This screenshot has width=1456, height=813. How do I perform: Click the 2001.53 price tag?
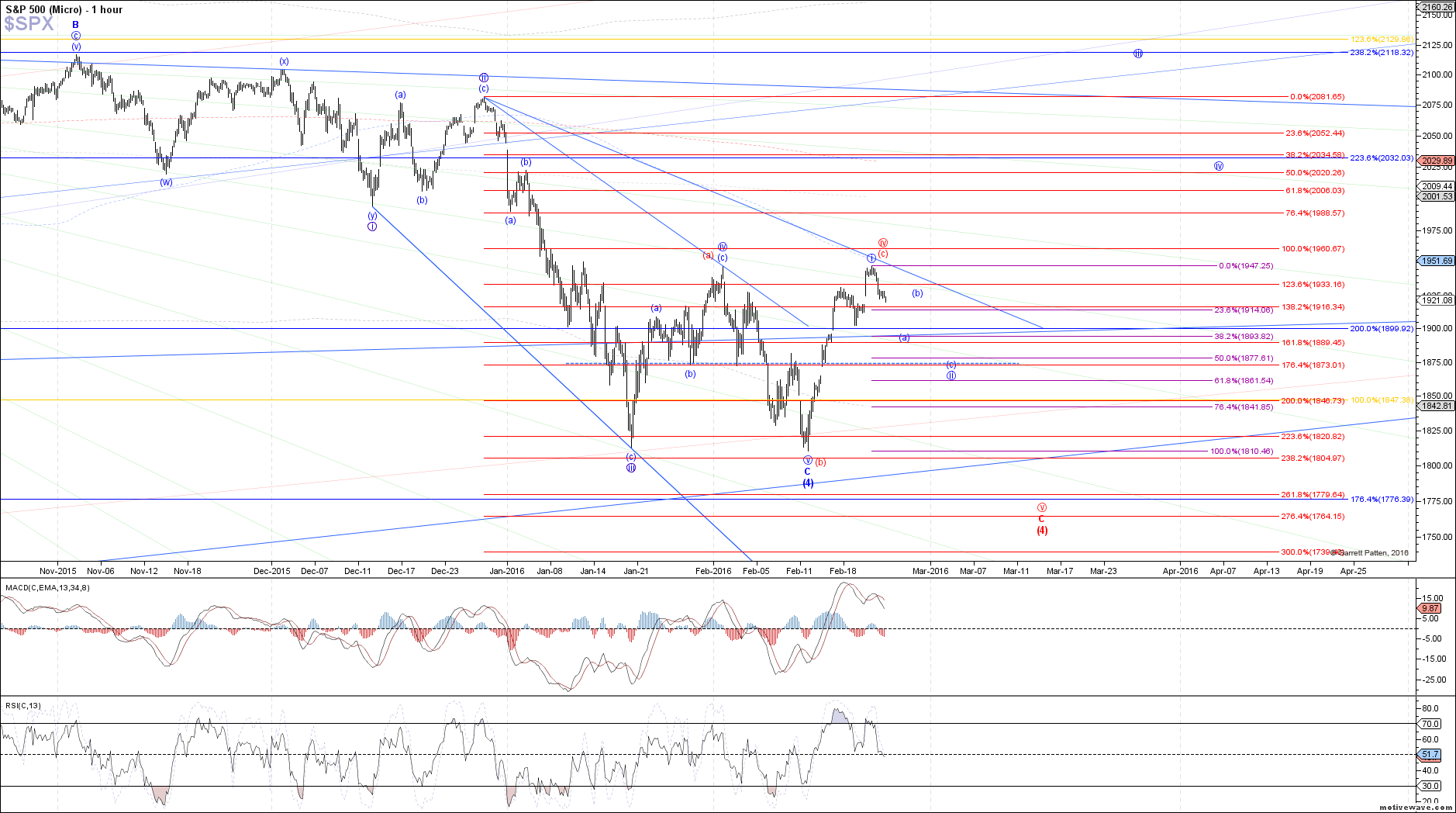point(1437,196)
